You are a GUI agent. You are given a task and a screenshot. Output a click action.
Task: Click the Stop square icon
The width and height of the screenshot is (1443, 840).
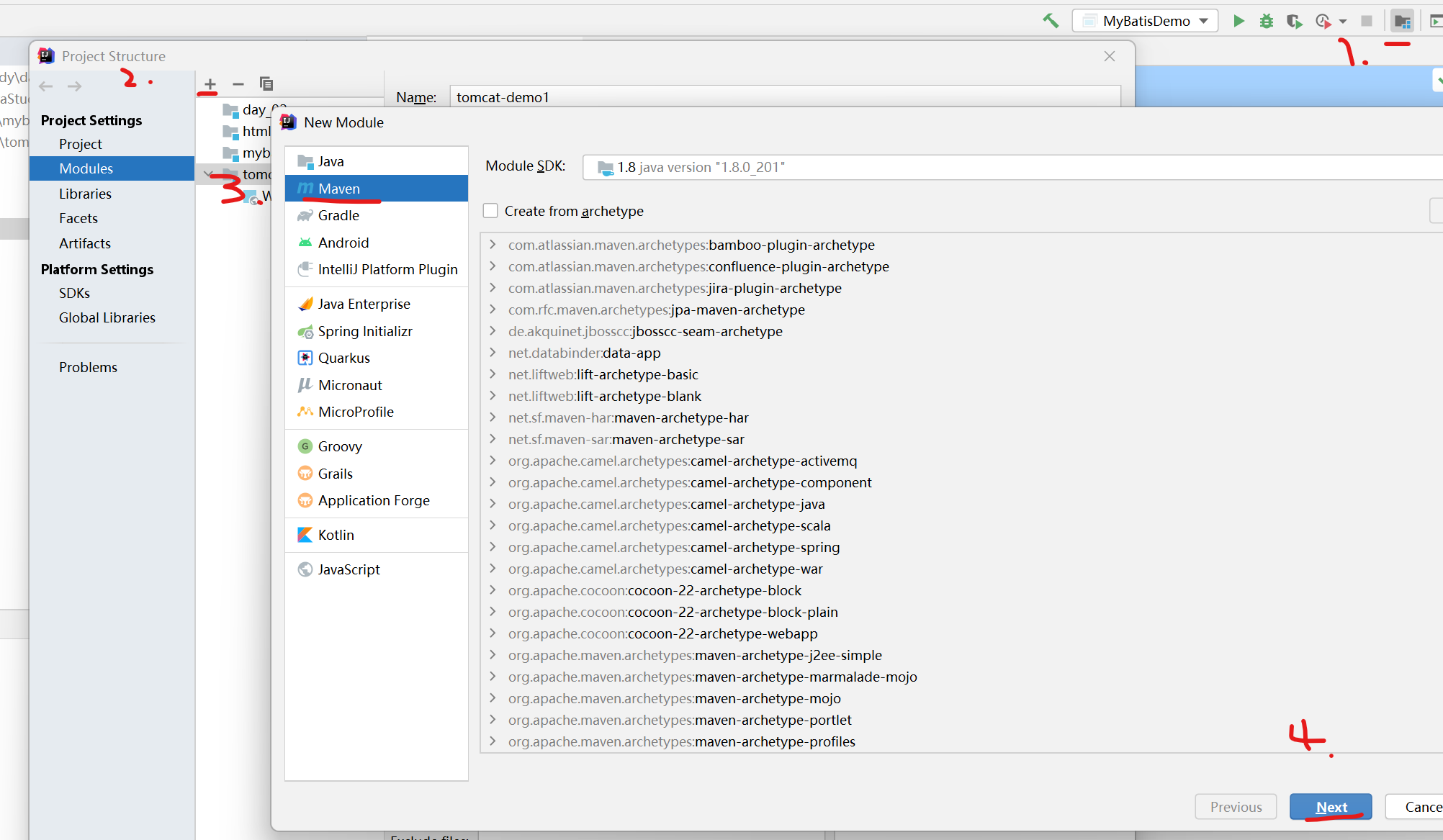pos(1366,21)
